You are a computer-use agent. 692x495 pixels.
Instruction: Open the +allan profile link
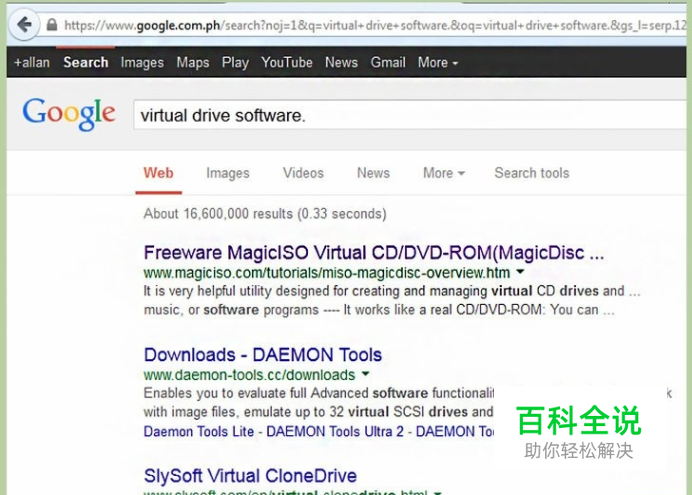pyautogui.click(x=32, y=62)
